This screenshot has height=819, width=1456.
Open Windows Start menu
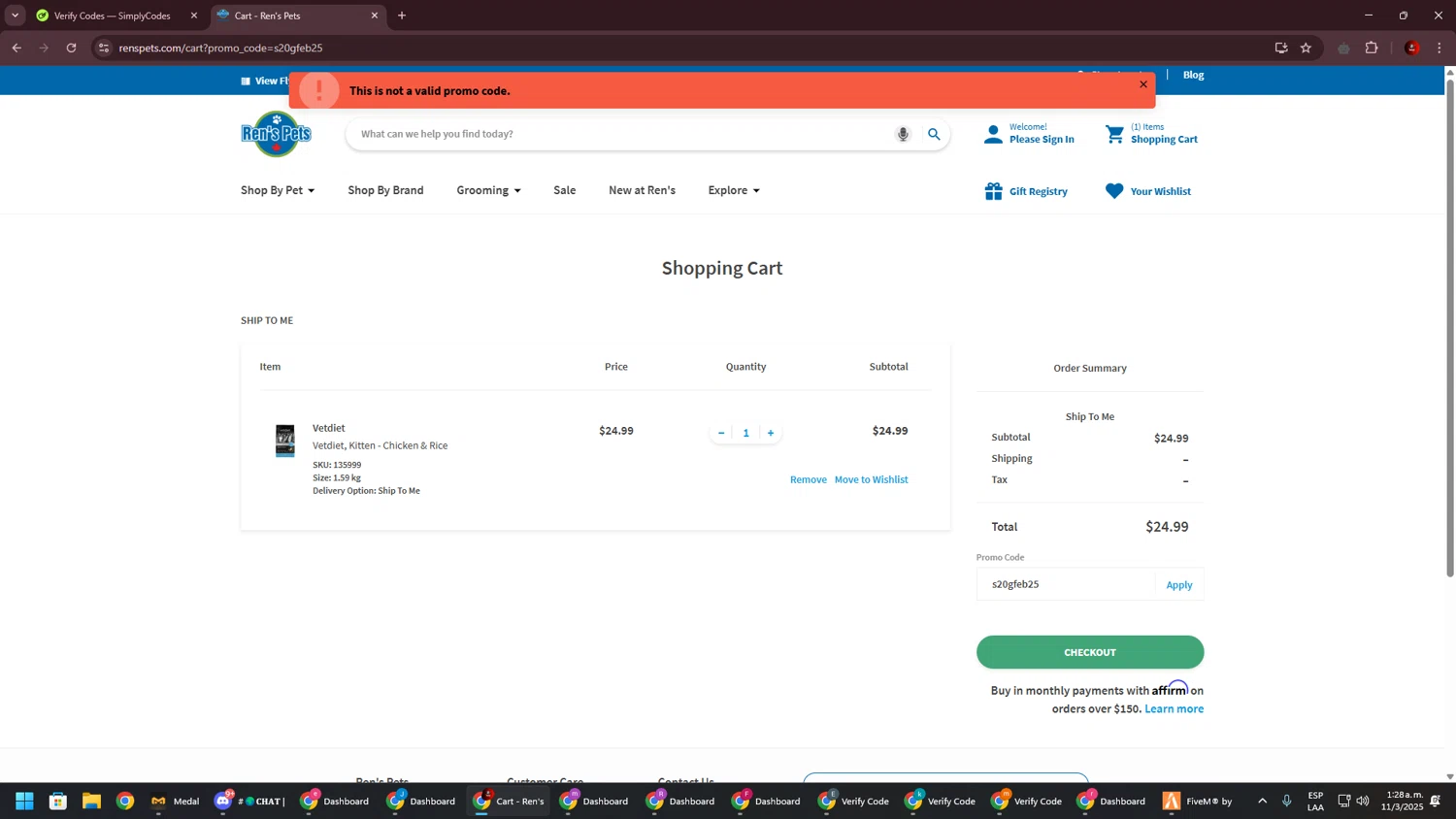[x=24, y=801]
